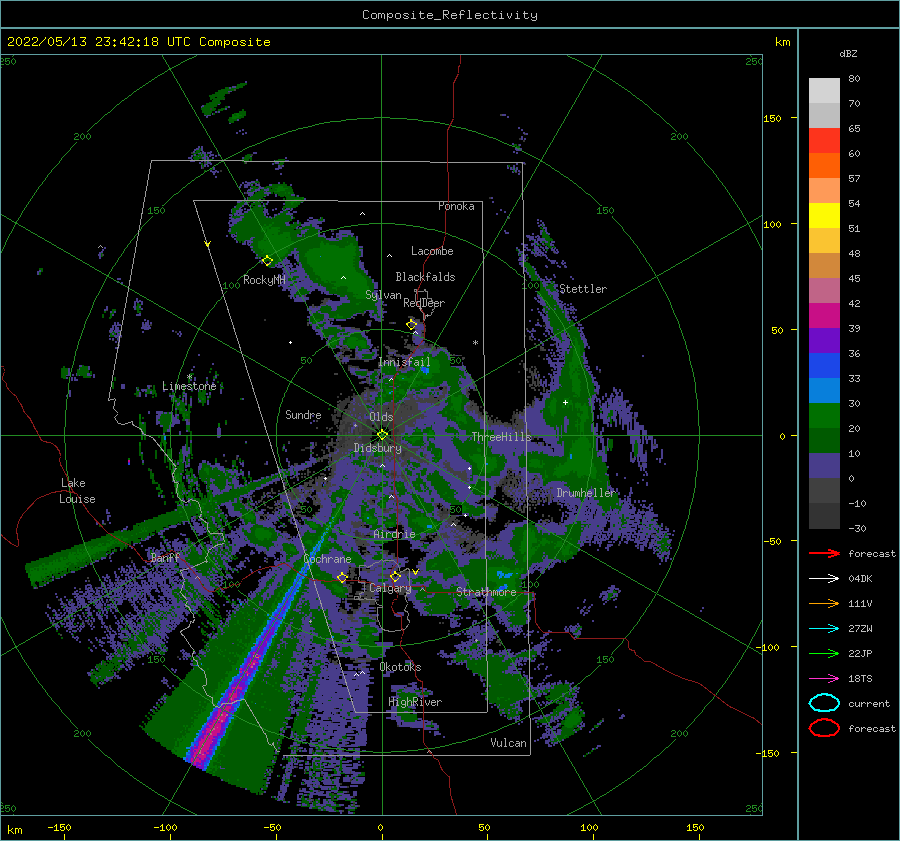Viewport: 900px width, 841px height.
Task: Click the magenta 18TS arrow legend icon
Action: pos(824,679)
